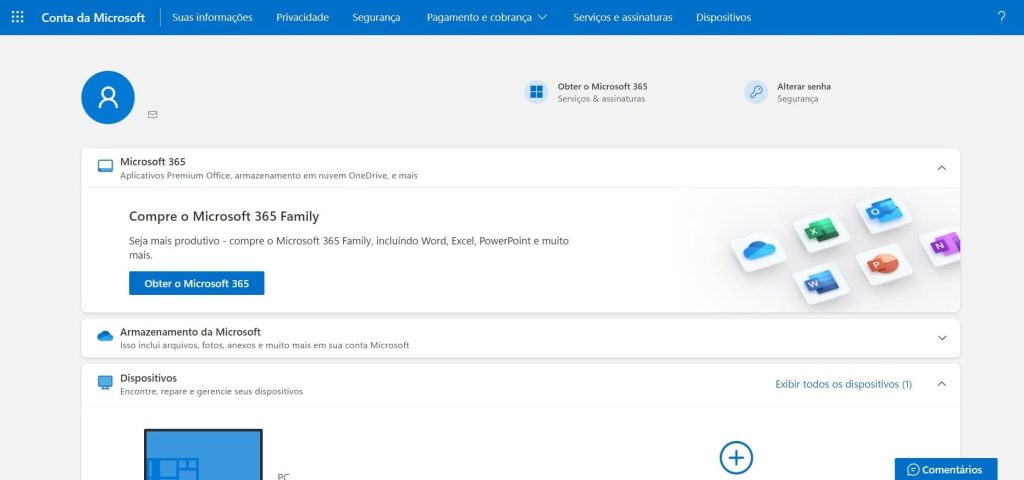Open the app launcher grid icon
The width and height of the screenshot is (1024, 480).
(x=18, y=17)
